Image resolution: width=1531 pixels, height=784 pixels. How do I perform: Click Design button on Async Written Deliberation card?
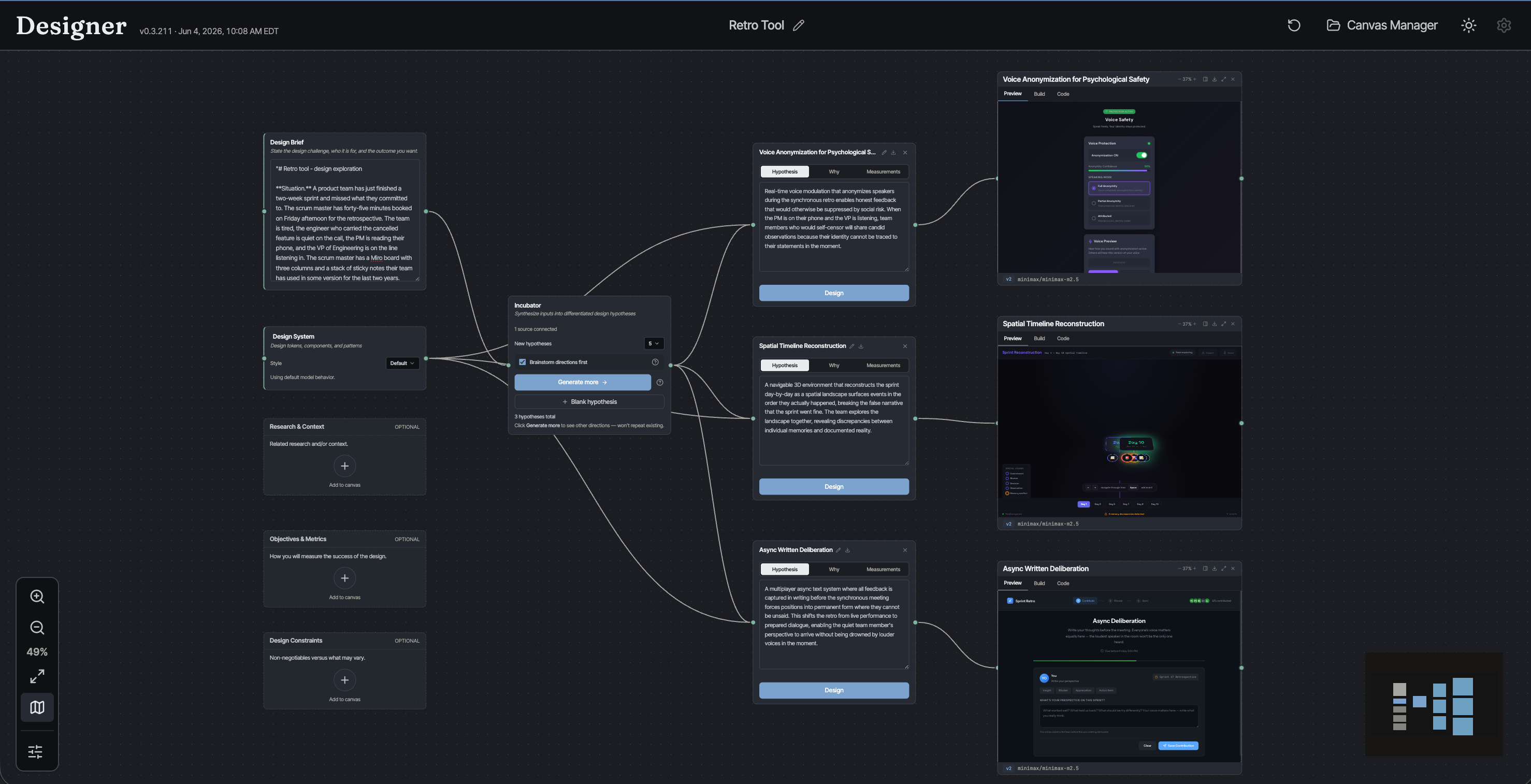pyautogui.click(x=834, y=691)
